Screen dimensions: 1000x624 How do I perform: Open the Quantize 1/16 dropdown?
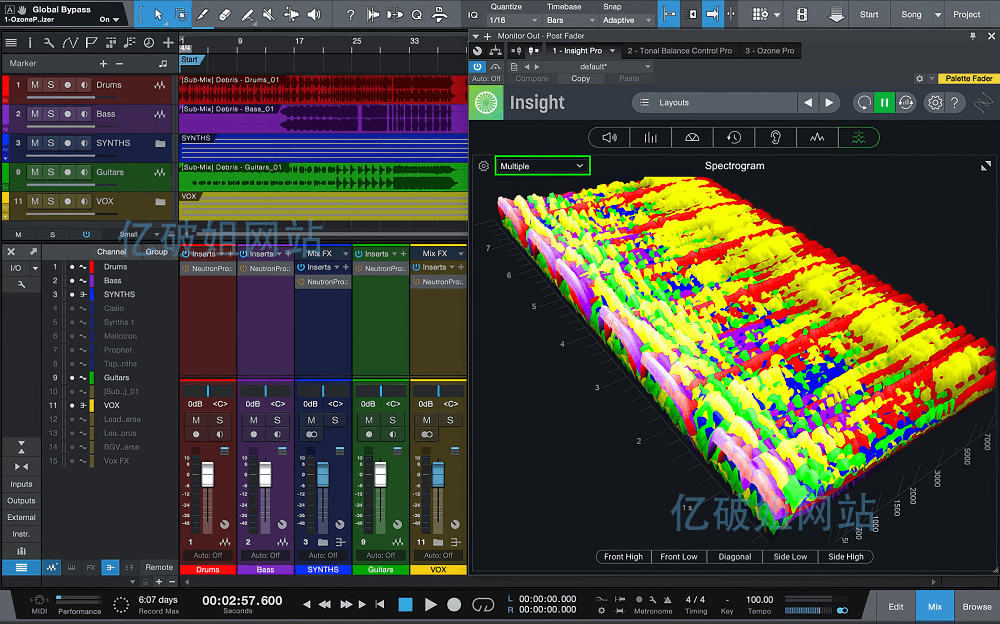[514, 20]
